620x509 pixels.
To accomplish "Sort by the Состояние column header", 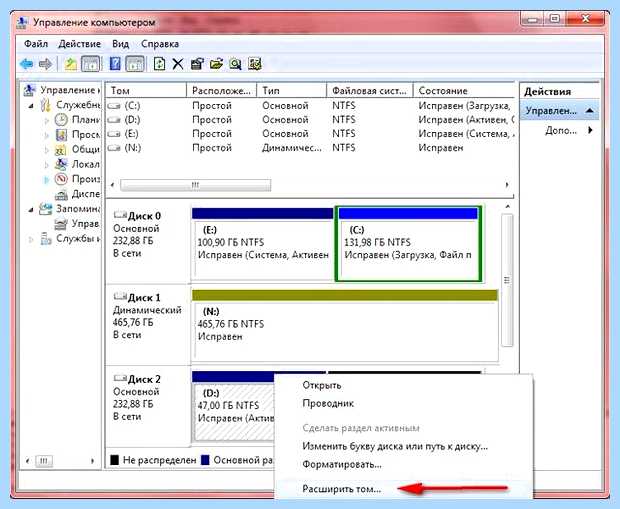I will tap(465, 91).
